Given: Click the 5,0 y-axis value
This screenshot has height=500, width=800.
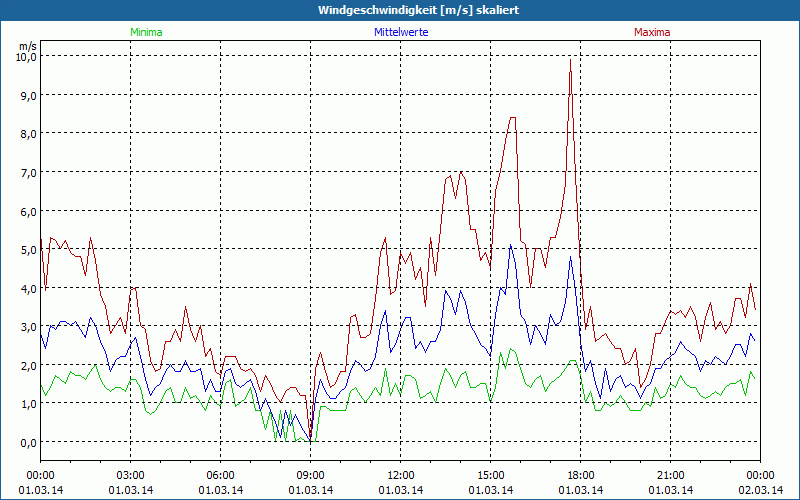Looking at the screenshot, I should pos(27,249).
